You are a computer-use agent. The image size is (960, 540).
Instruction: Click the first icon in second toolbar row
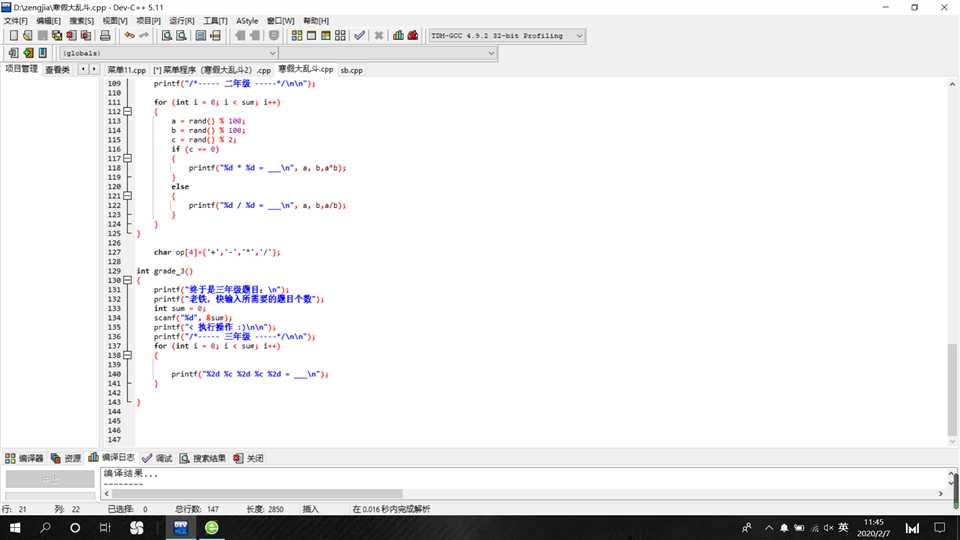[x=13, y=53]
